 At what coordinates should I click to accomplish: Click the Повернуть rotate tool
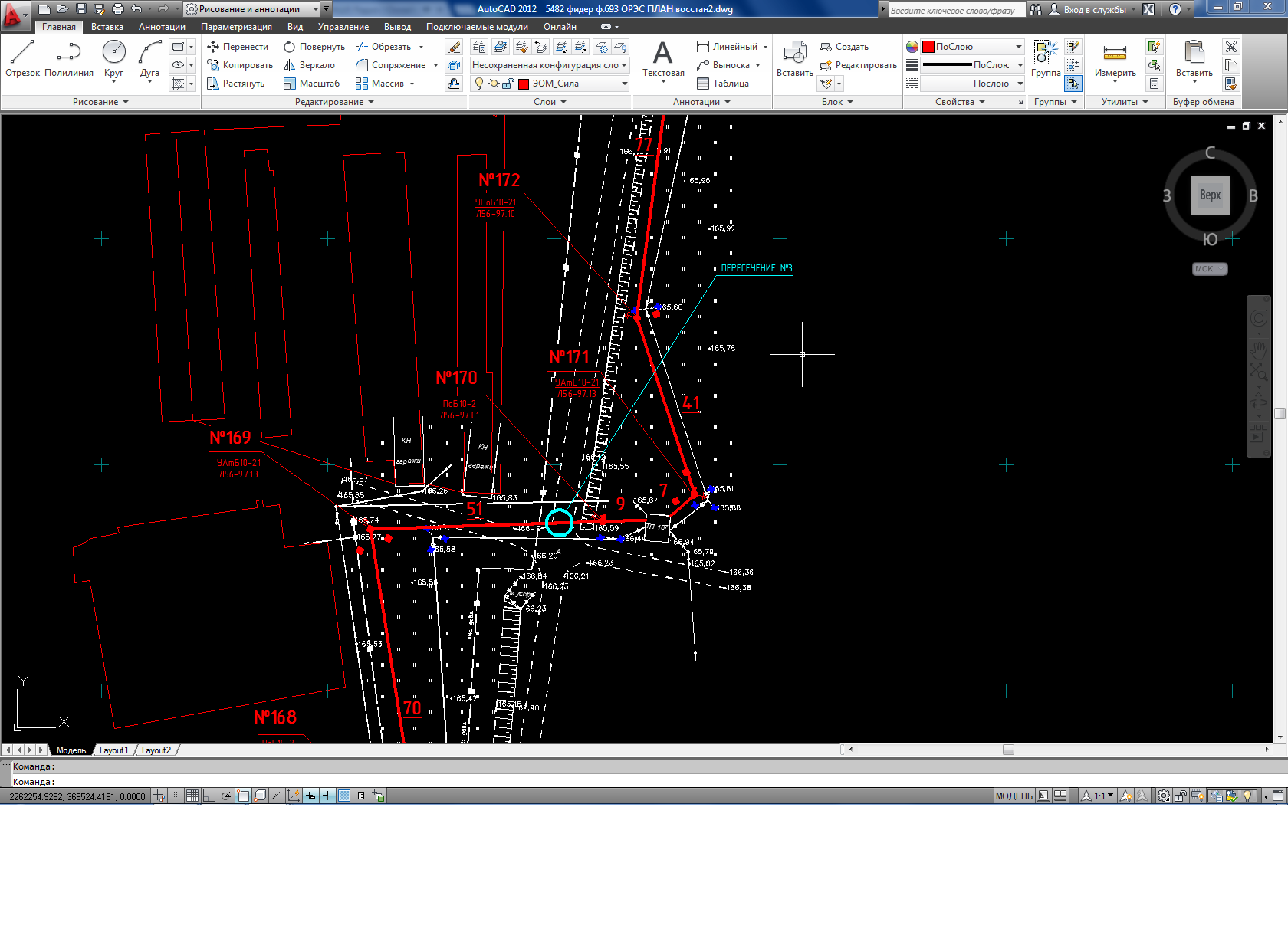pos(314,47)
